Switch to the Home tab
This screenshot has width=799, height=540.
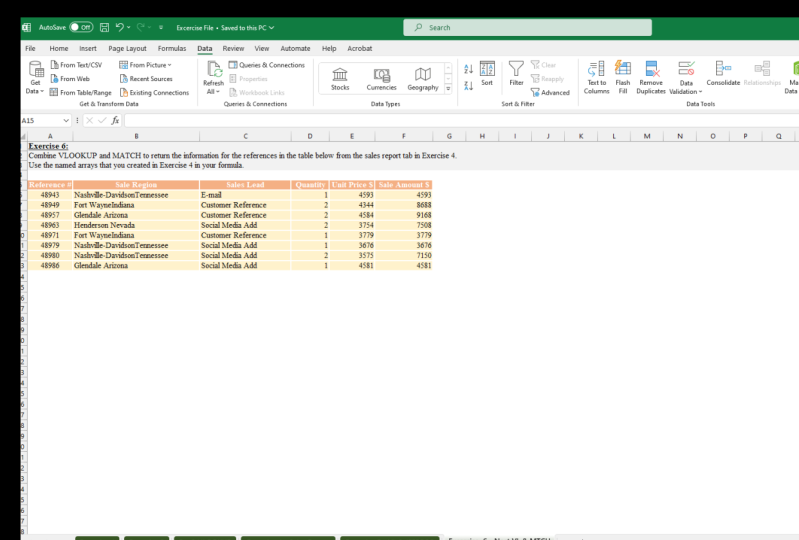point(59,48)
